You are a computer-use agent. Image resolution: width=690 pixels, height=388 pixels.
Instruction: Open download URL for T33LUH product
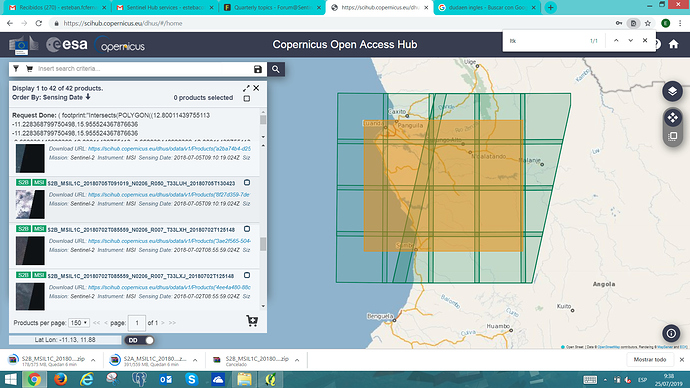(169, 194)
